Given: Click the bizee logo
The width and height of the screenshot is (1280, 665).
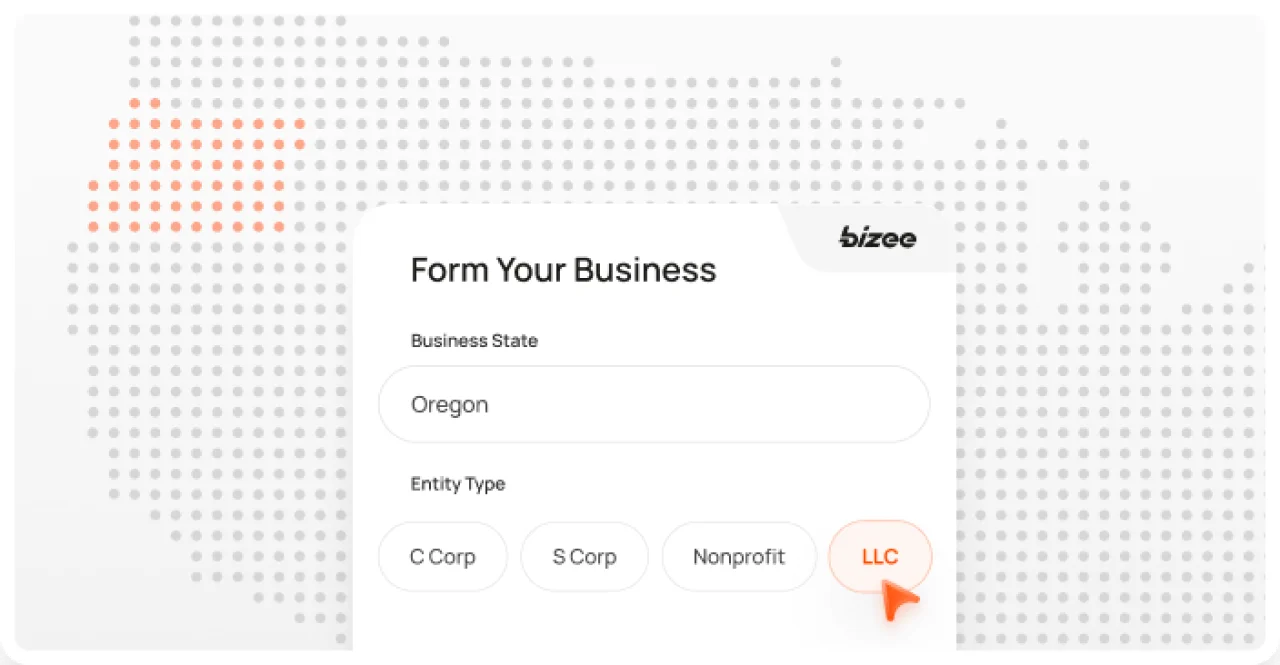Looking at the screenshot, I should tap(877, 238).
